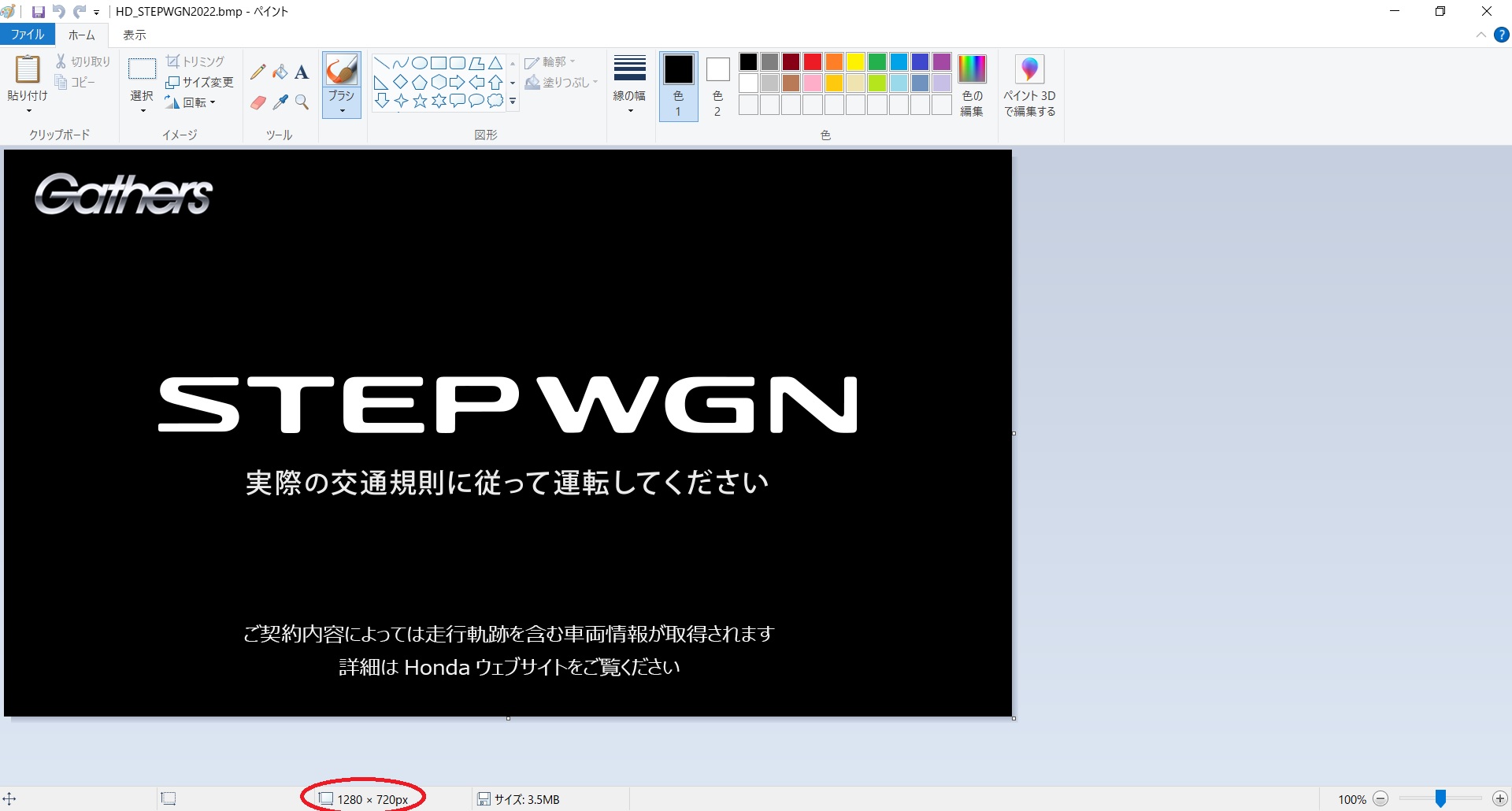
Task: Click the Crop (トリミング) button
Action: (x=195, y=61)
